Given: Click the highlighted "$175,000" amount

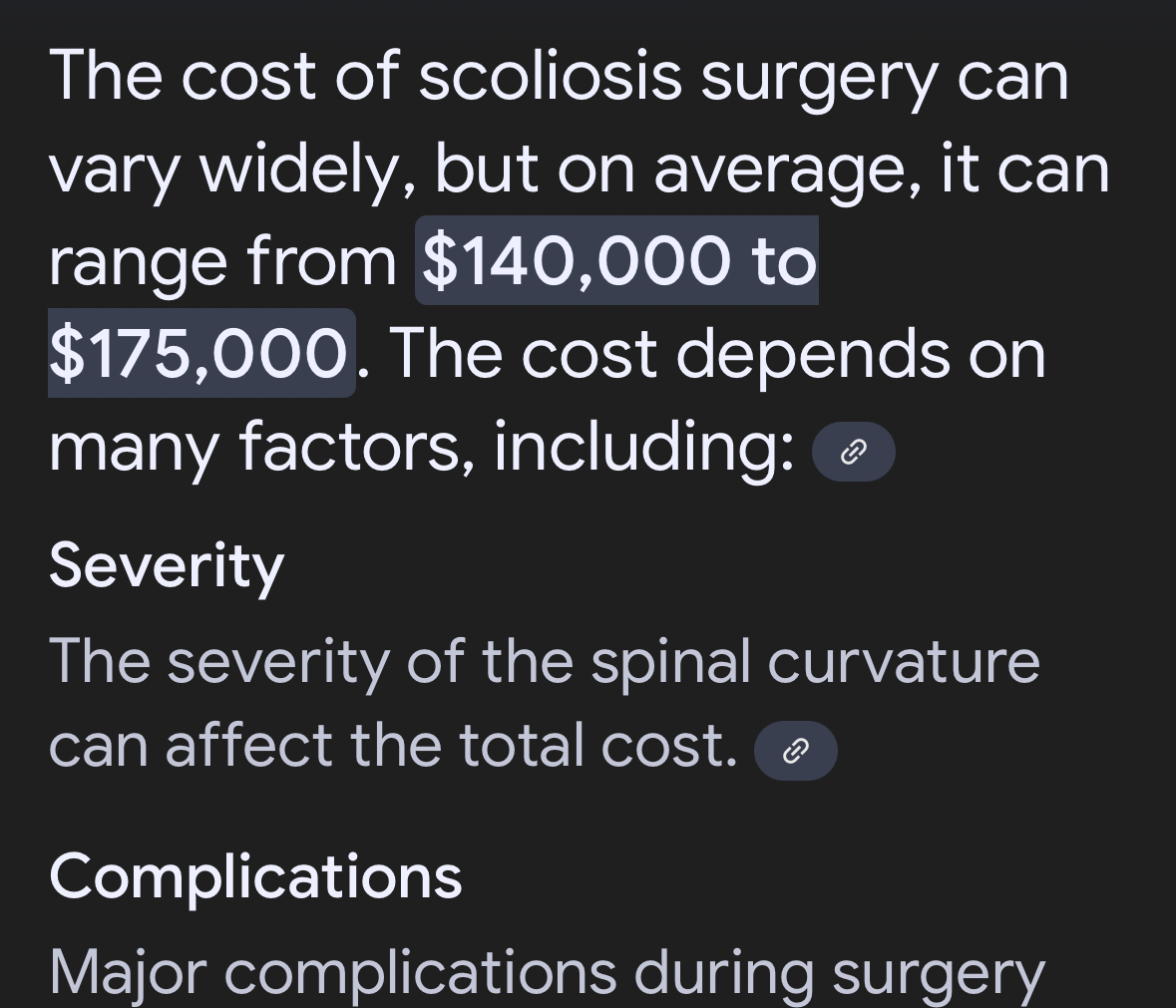Looking at the screenshot, I should tap(199, 354).
